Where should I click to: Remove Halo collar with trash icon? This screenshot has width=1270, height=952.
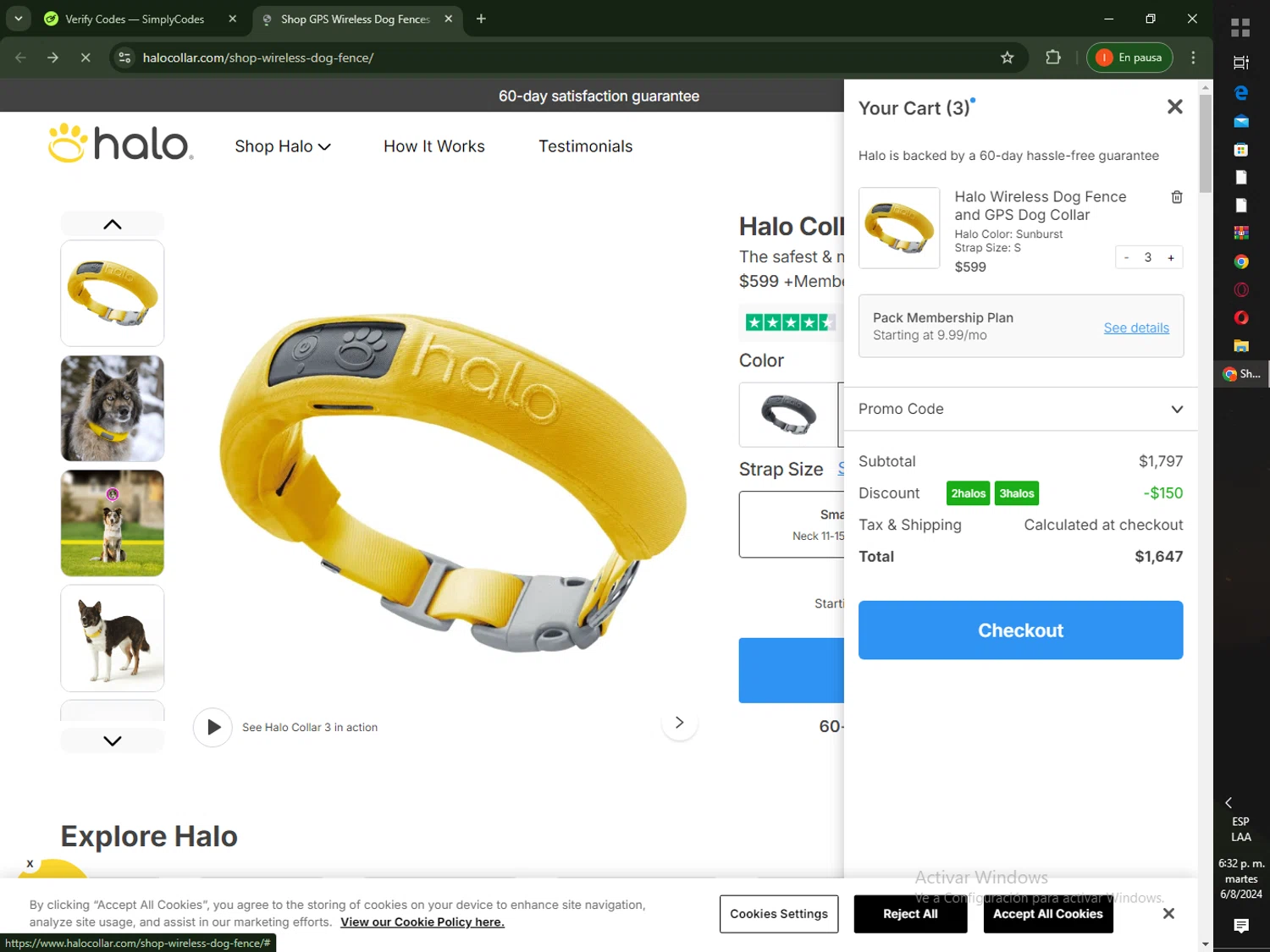pos(1176,197)
